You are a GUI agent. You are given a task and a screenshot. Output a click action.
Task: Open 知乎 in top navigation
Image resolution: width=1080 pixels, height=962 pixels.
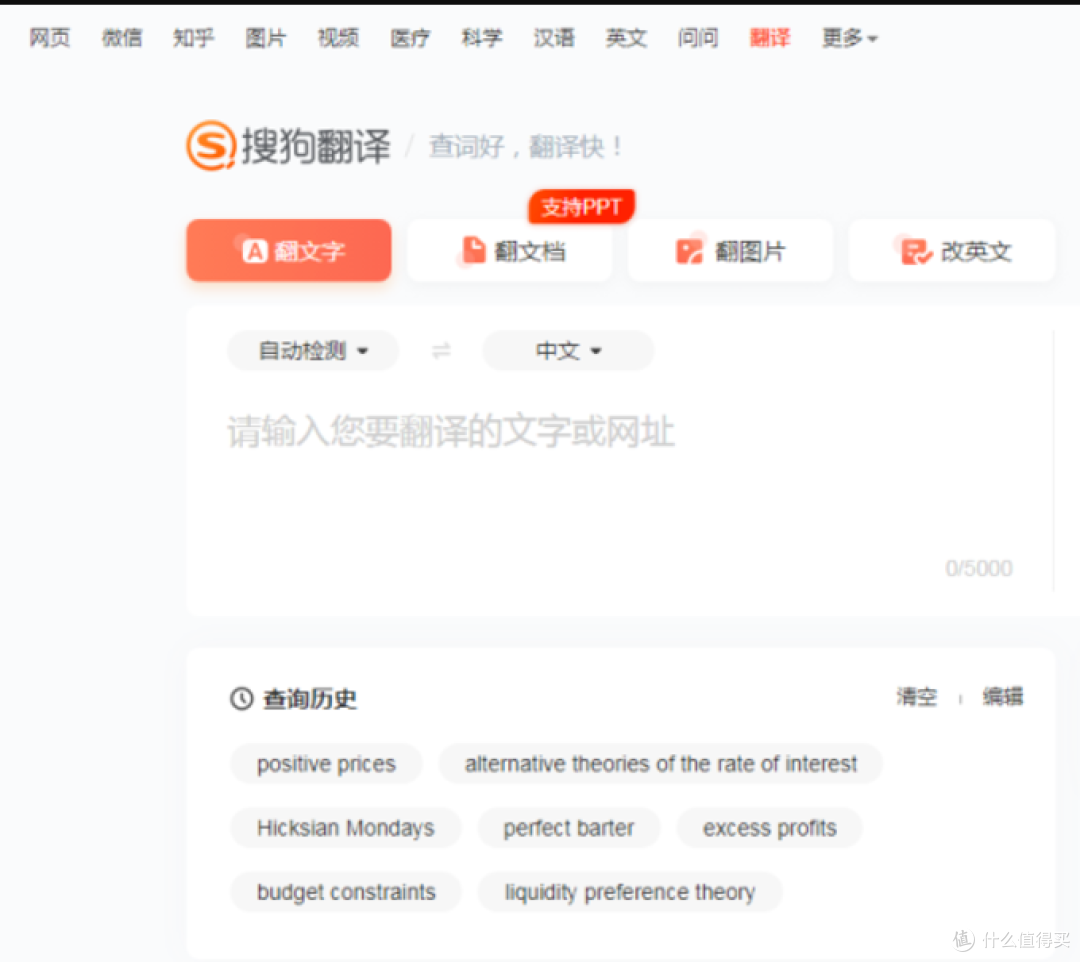coord(194,38)
